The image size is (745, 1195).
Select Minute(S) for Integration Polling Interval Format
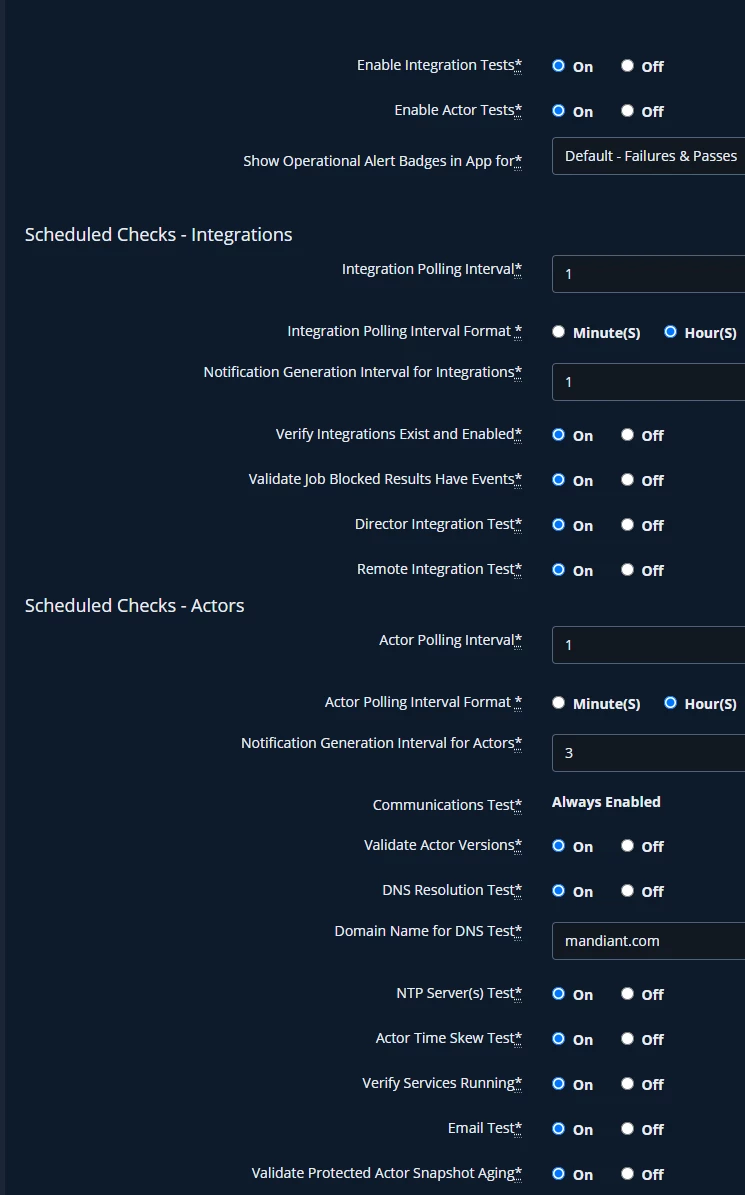click(x=558, y=332)
